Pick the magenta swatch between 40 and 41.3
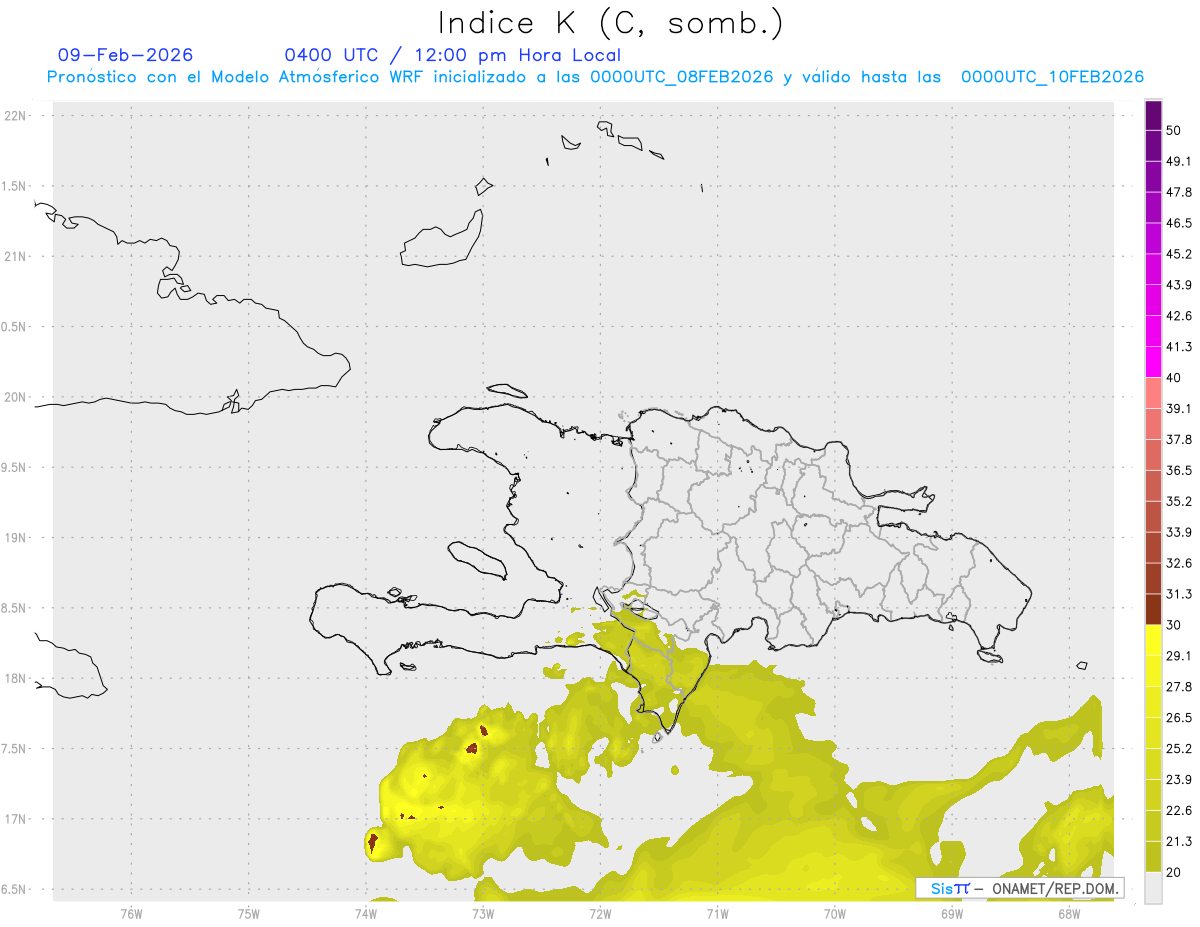This screenshot has width=1200, height=927. [1153, 362]
